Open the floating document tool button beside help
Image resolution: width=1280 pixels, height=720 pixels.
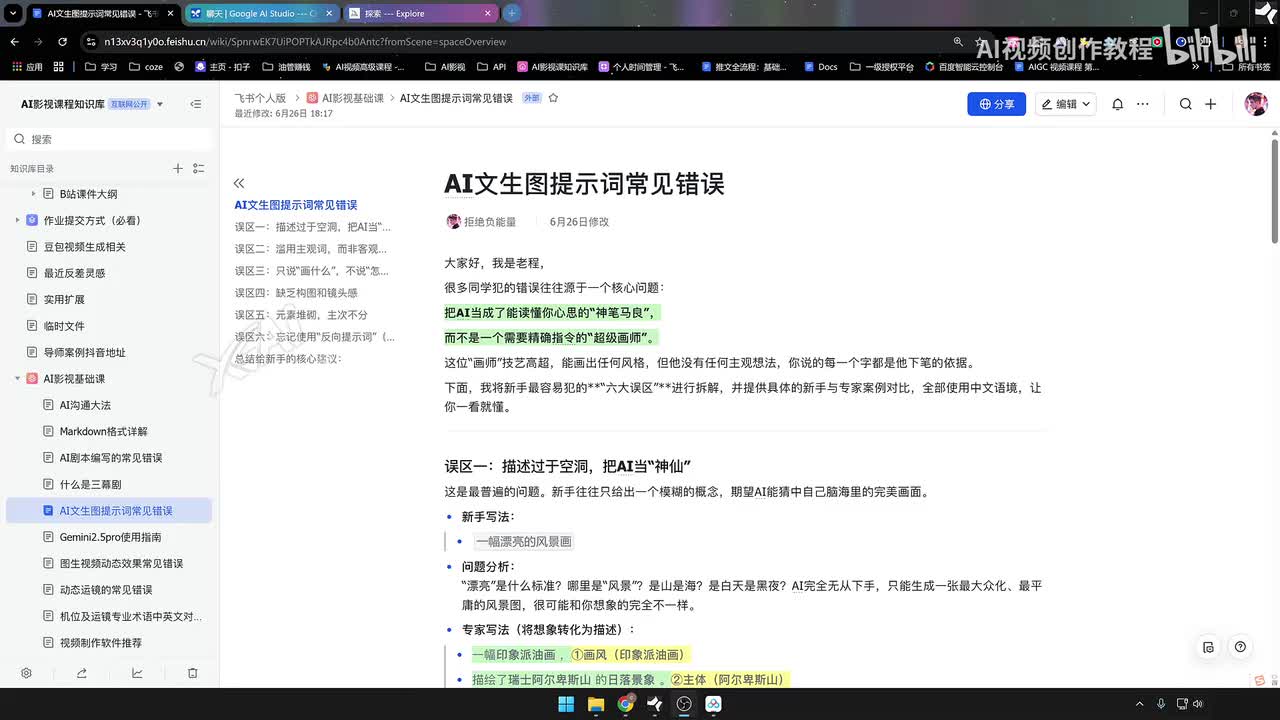point(1208,647)
